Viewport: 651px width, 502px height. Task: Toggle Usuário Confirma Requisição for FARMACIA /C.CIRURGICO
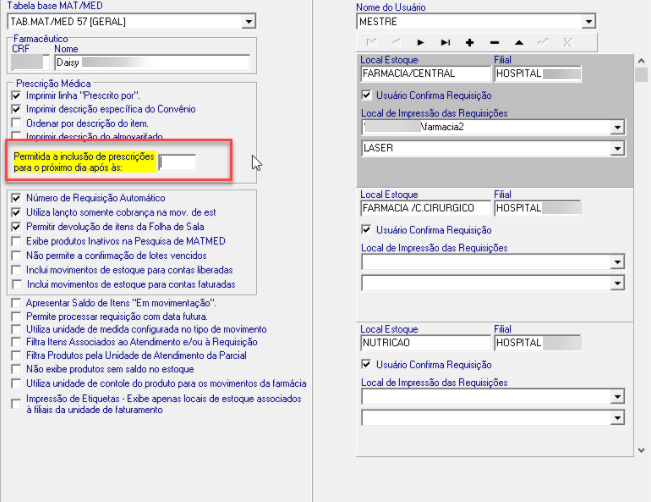[366, 230]
